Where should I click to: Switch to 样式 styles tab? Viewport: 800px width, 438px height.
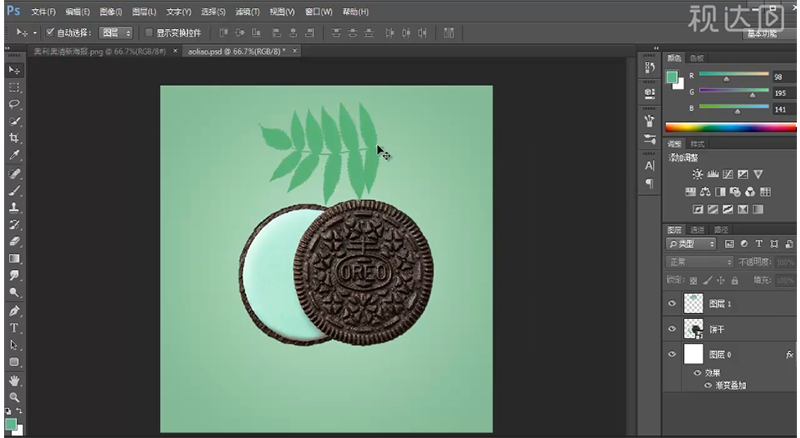[697, 144]
